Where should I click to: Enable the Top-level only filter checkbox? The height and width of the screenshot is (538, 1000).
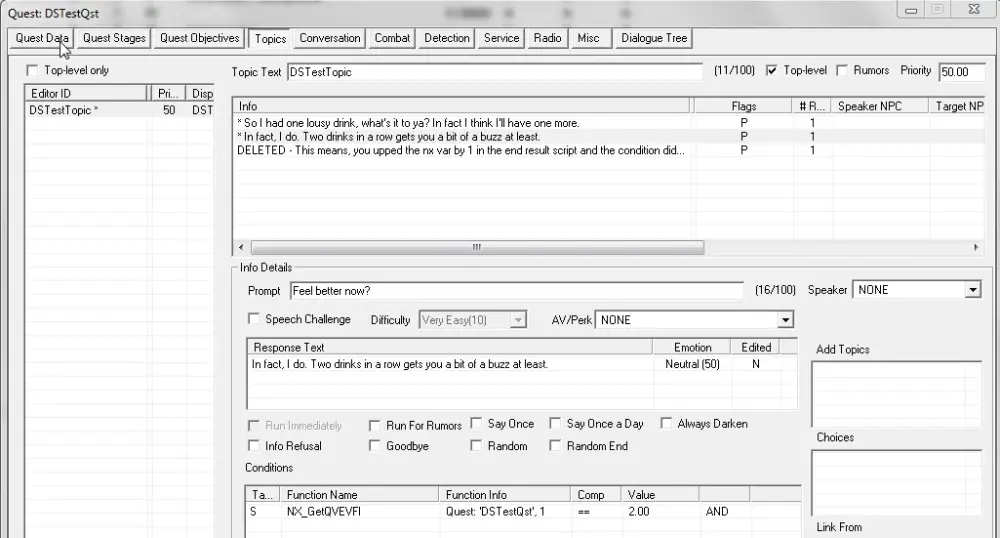(33, 70)
